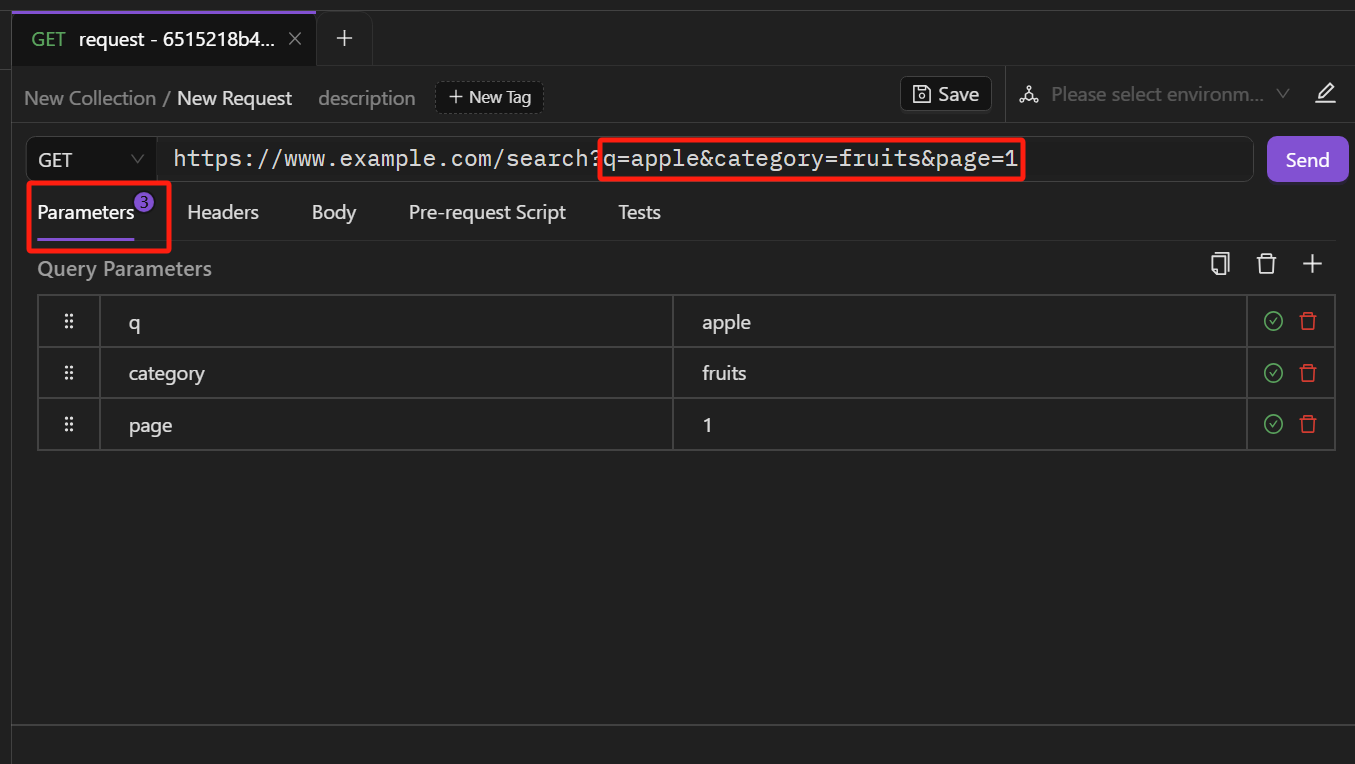Open the Pre-request Script tab
Screen dimensions: 1355x764
click(x=487, y=212)
